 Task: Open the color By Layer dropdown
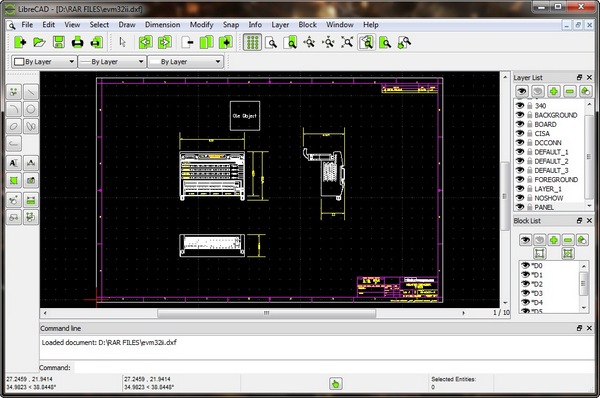[44, 62]
